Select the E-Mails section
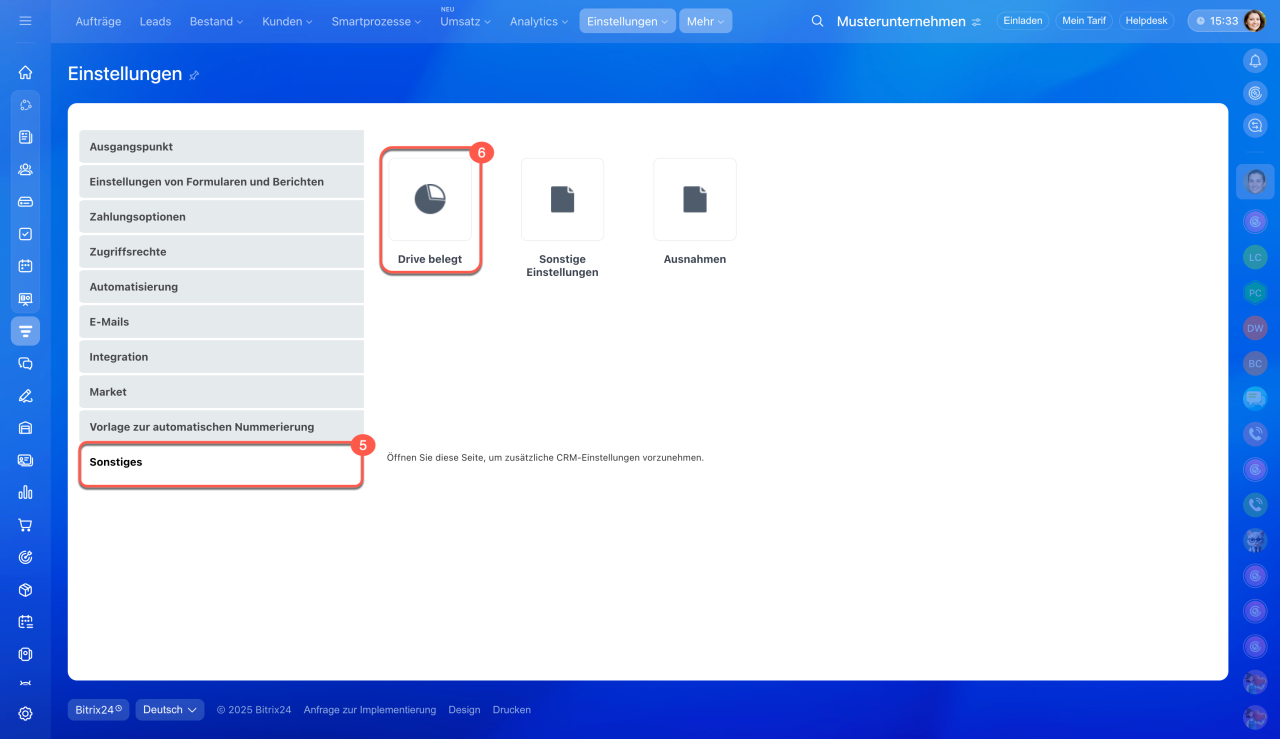The image size is (1280, 739). click(x=221, y=322)
